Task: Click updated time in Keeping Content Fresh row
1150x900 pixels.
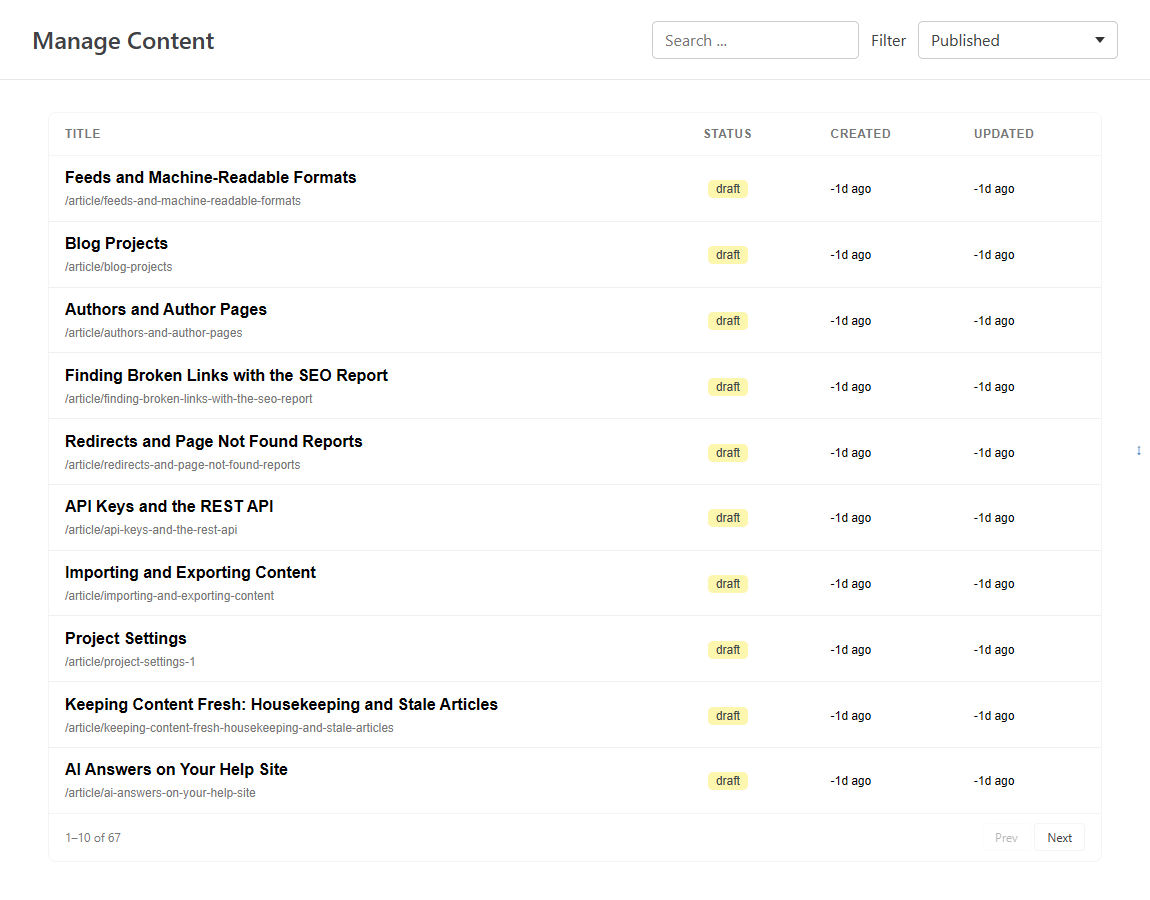Action: click(x=994, y=716)
